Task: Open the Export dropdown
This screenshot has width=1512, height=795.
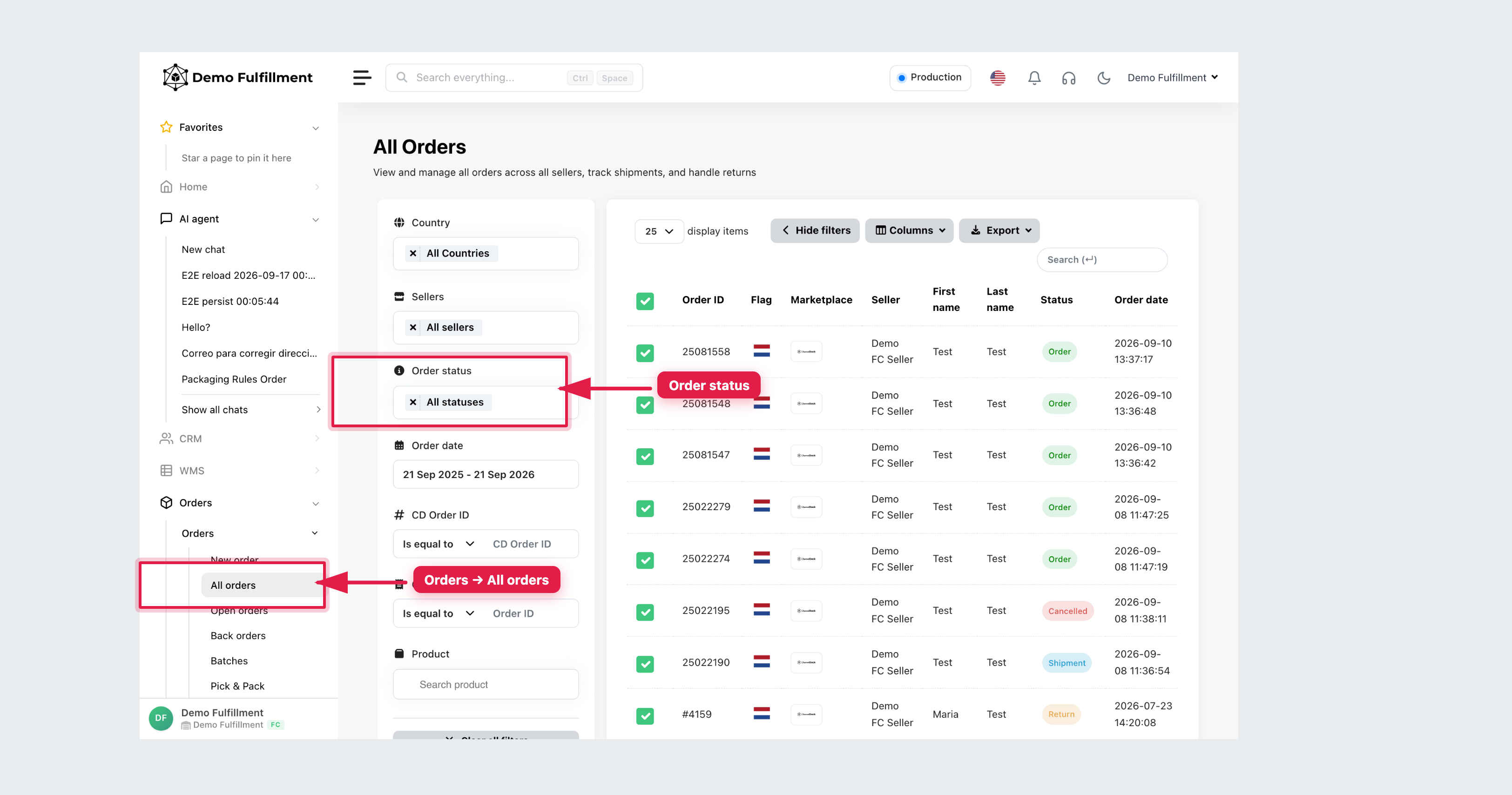Action: 999,230
